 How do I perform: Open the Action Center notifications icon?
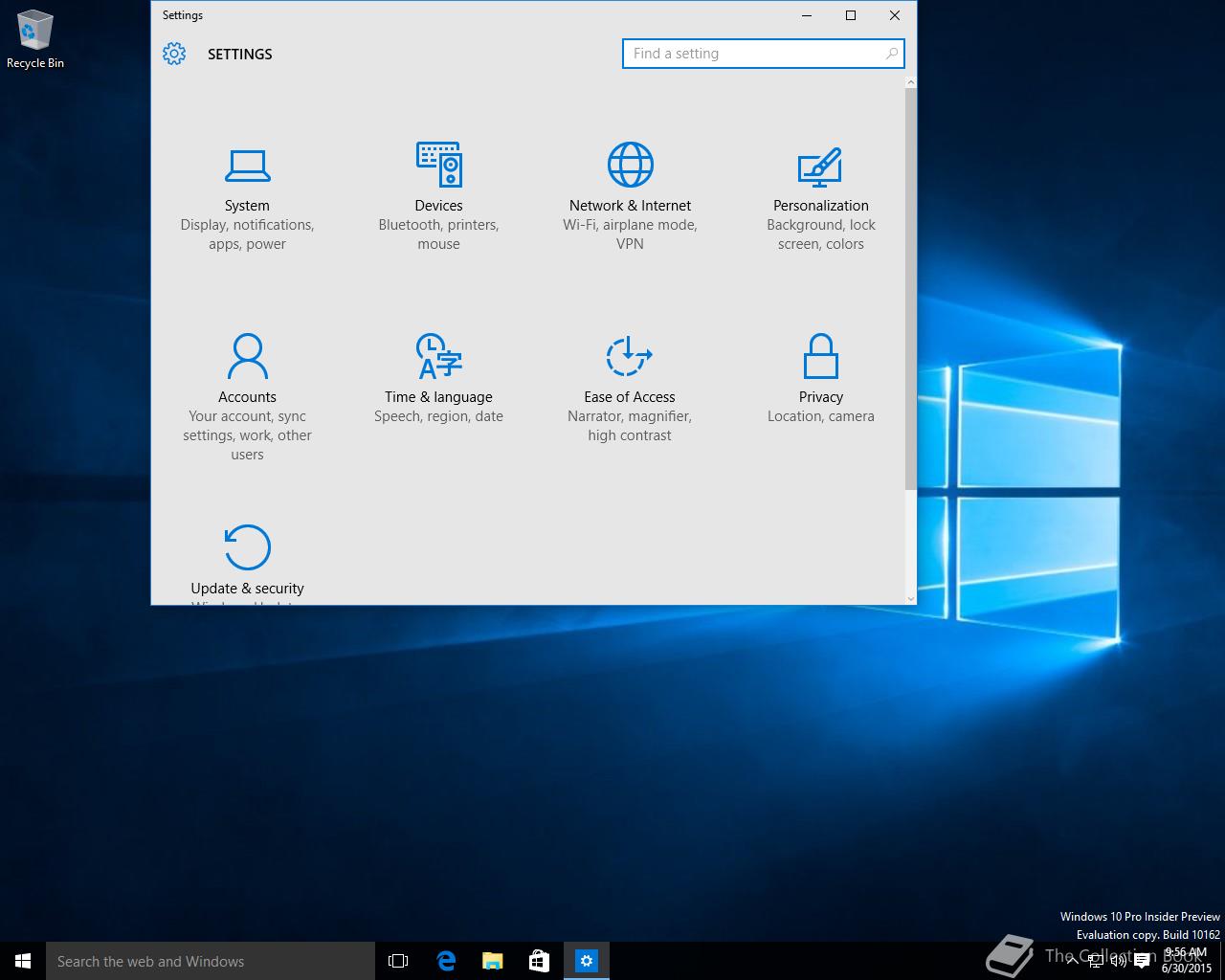pos(1142,962)
